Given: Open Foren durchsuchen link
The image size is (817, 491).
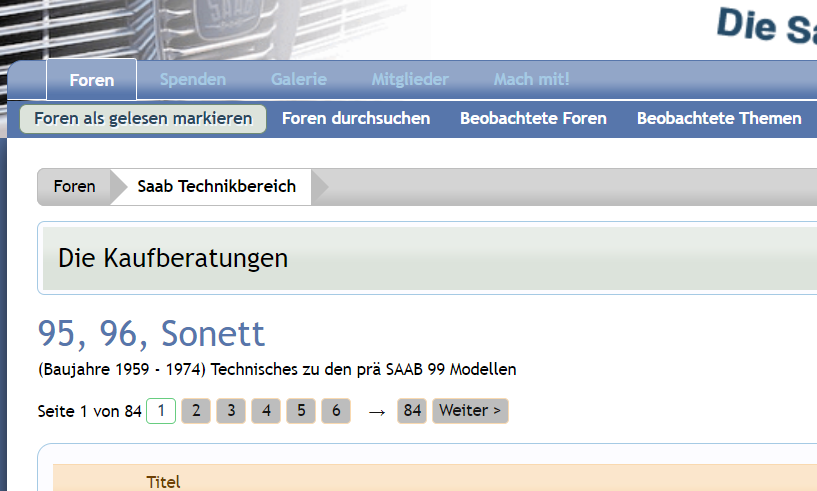Looking at the screenshot, I should point(356,119).
